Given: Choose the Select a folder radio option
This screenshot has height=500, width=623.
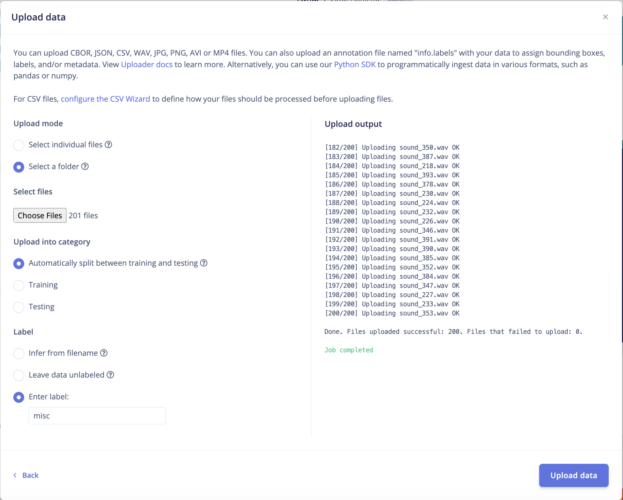Looking at the screenshot, I should tap(19, 166).
